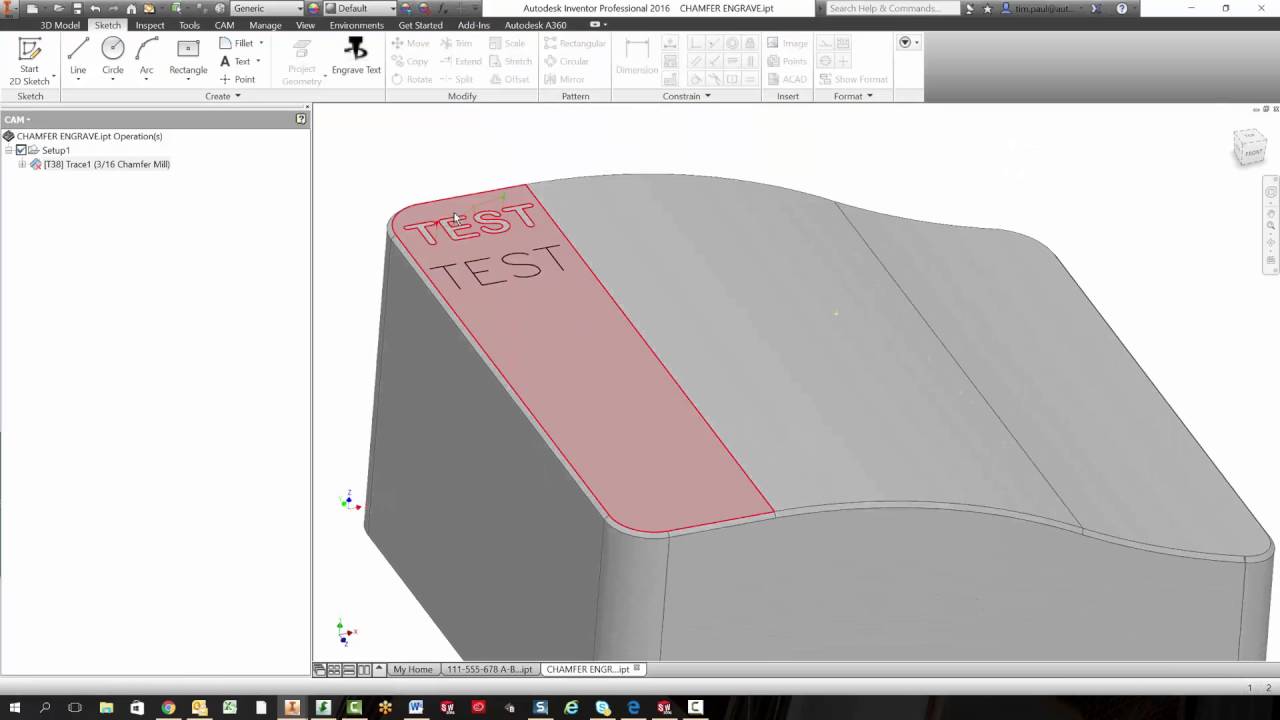Select the black TEST text on the face
The image size is (1280, 720).
[x=499, y=267]
